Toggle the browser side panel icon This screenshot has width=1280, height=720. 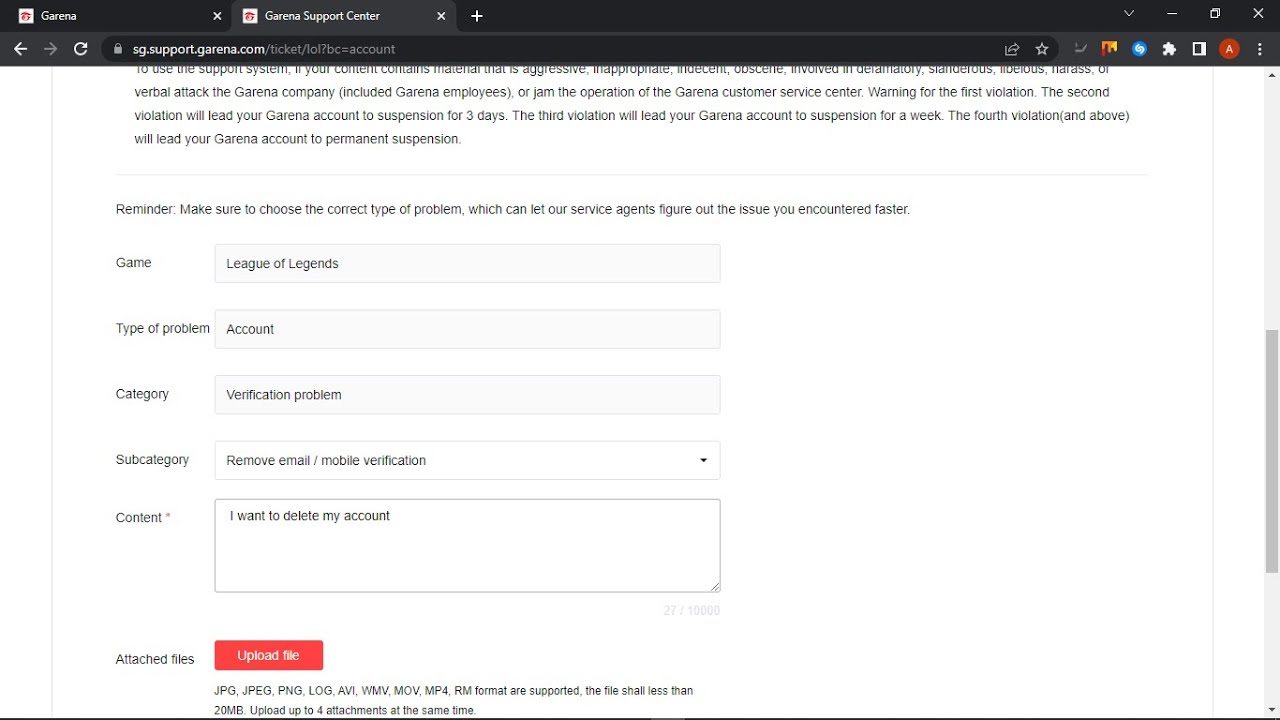click(1199, 49)
